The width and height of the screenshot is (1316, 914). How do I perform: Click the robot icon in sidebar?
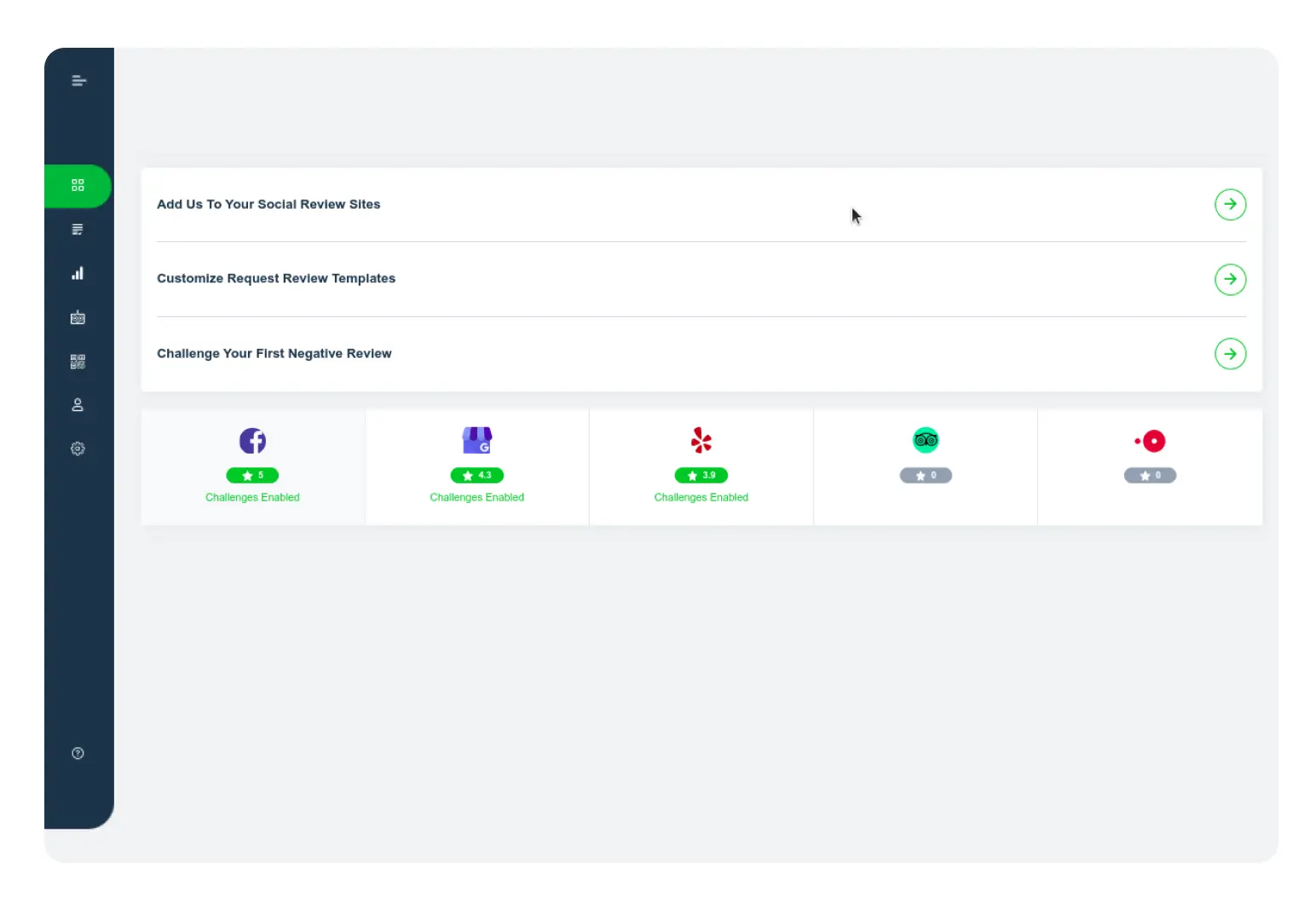(x=78, y=318)
